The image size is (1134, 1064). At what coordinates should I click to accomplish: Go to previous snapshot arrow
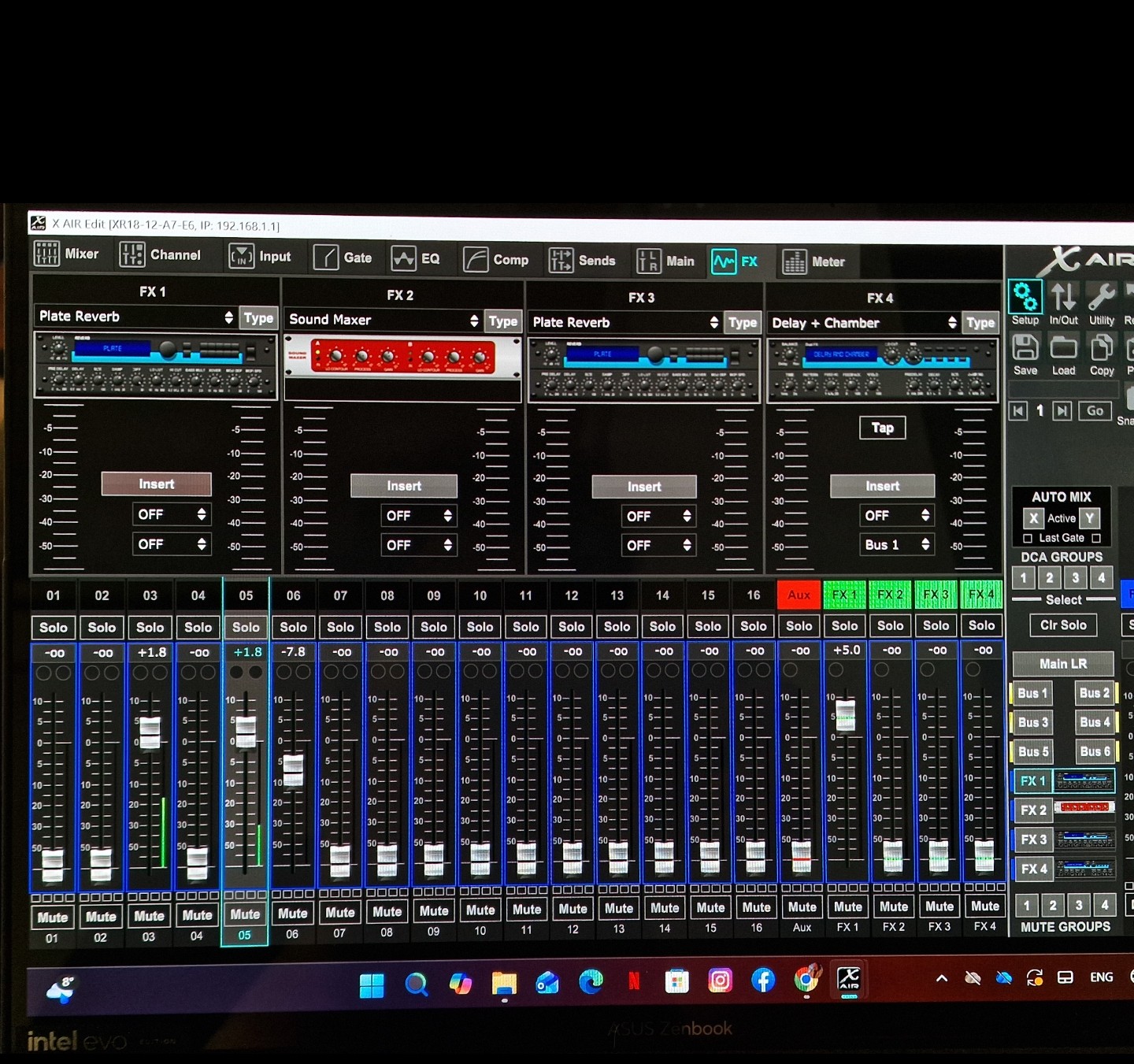(1019, 410)
